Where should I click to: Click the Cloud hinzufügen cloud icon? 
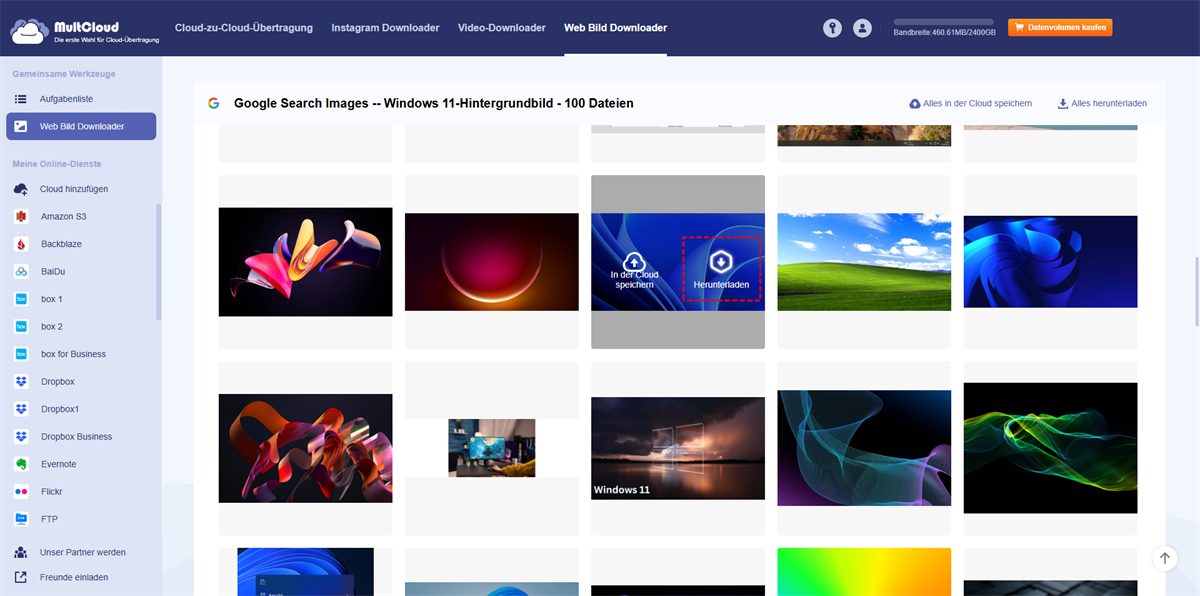[x=21, y=189]
